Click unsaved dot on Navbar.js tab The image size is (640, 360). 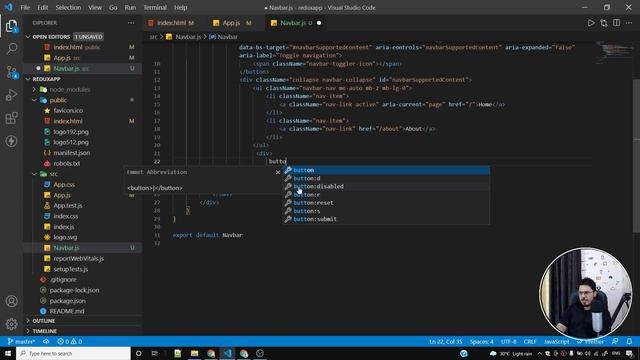click(319, 23)
